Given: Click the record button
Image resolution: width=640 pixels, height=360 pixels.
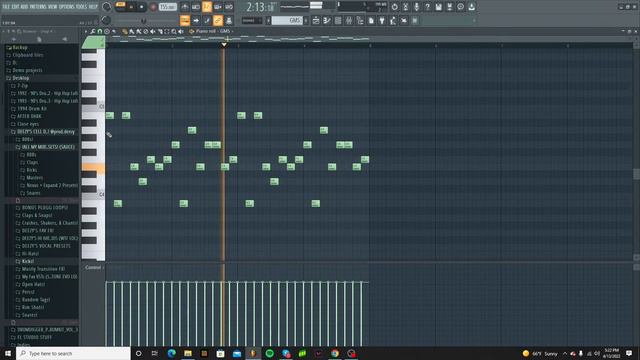Looking at the screenshot, I should pos(153,7).
